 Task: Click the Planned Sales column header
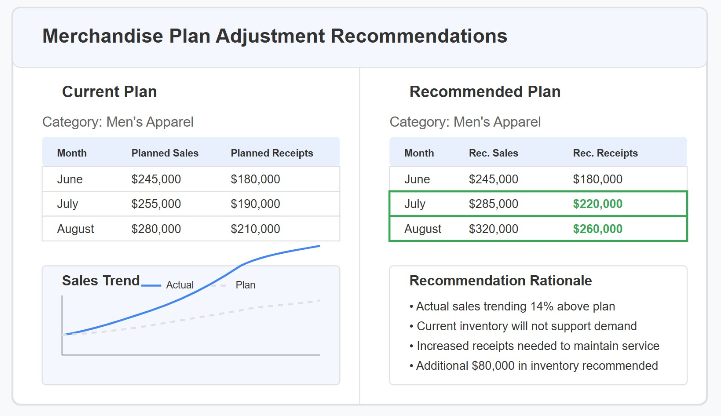[x=165, y=153]
